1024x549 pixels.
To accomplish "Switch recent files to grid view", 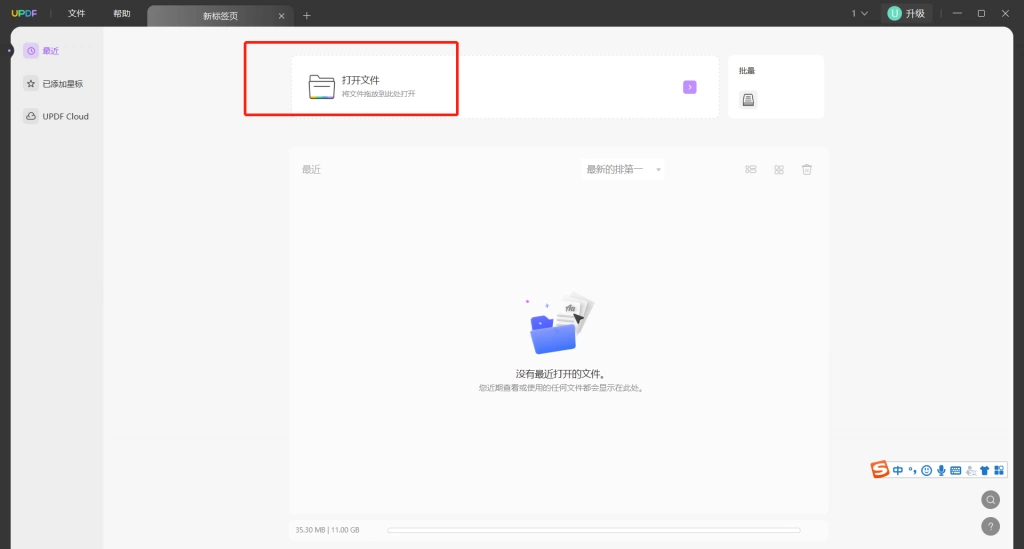I will (779, 170).
